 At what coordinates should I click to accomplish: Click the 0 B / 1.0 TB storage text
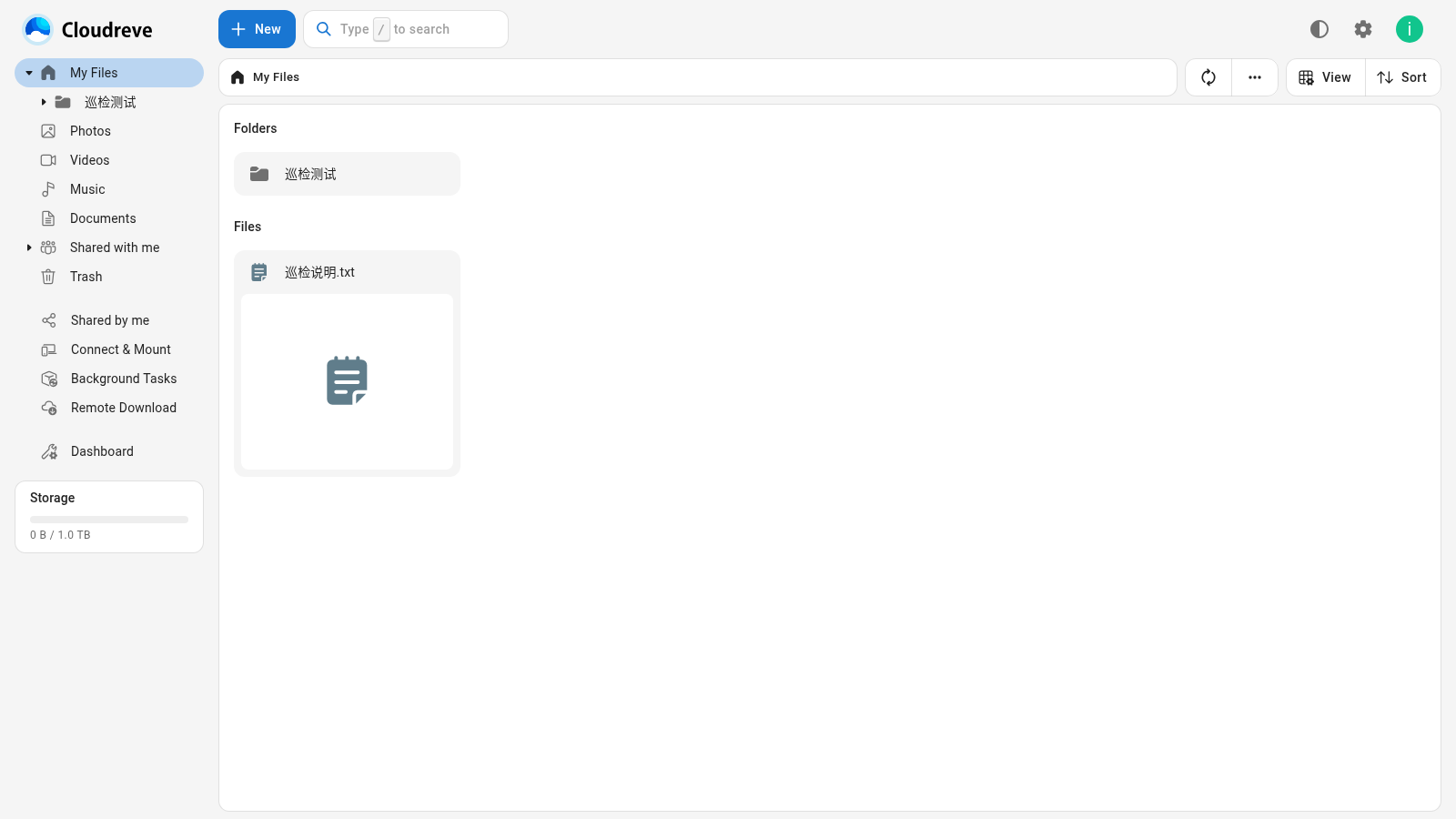(x=60, y=535)
